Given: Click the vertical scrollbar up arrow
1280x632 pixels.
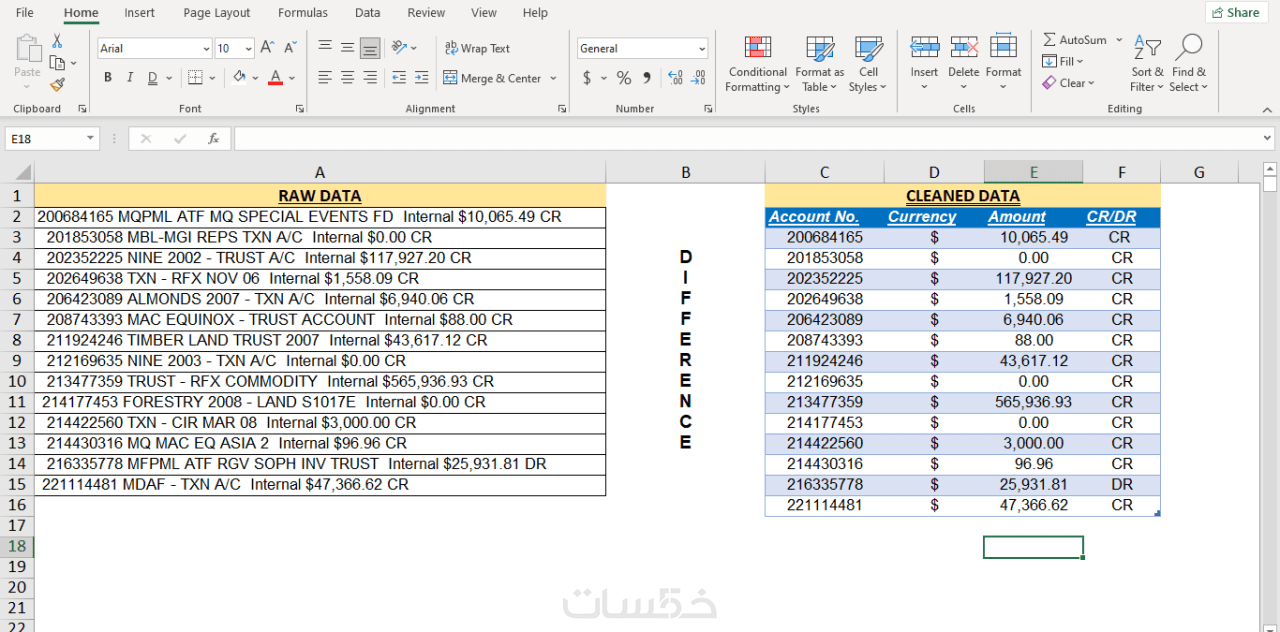Looking at the screenshot, I should click(1270, 169).
